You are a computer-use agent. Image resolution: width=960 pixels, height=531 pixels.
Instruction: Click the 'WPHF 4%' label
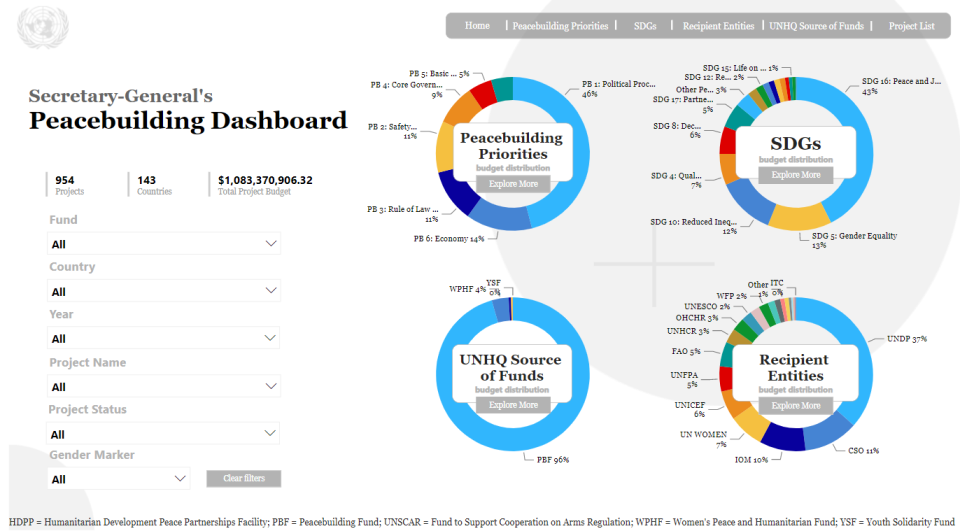pos(467,289)
